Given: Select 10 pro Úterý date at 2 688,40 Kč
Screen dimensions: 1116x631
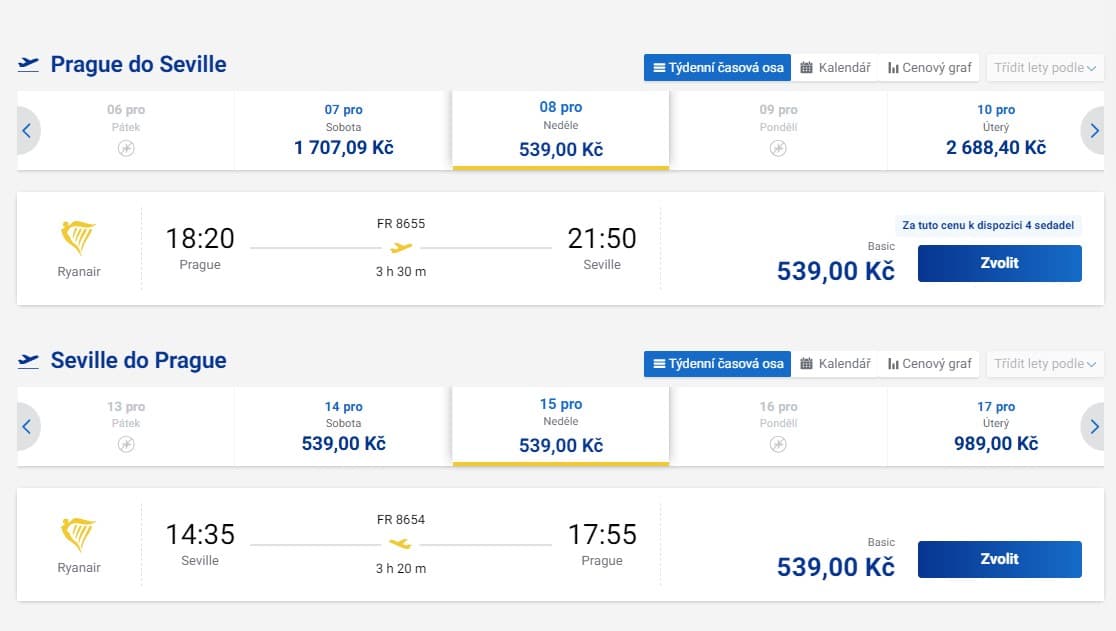Looking at the screenshot, I should pyautogui.click(x=995, y=130).
